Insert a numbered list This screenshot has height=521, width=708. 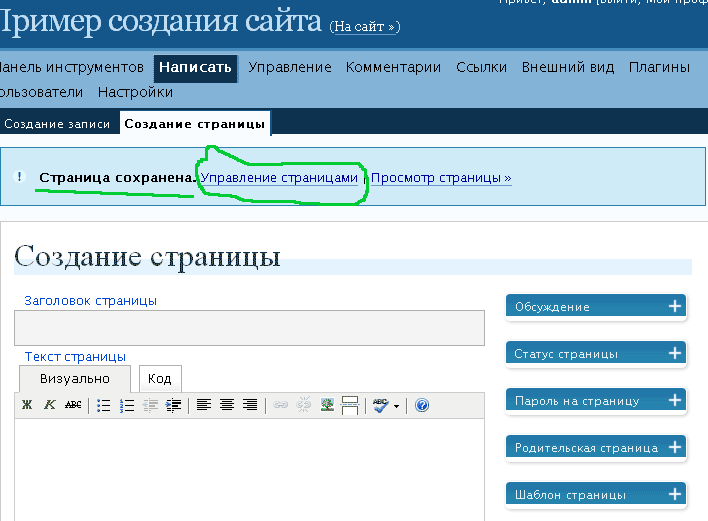coord(127,405)
